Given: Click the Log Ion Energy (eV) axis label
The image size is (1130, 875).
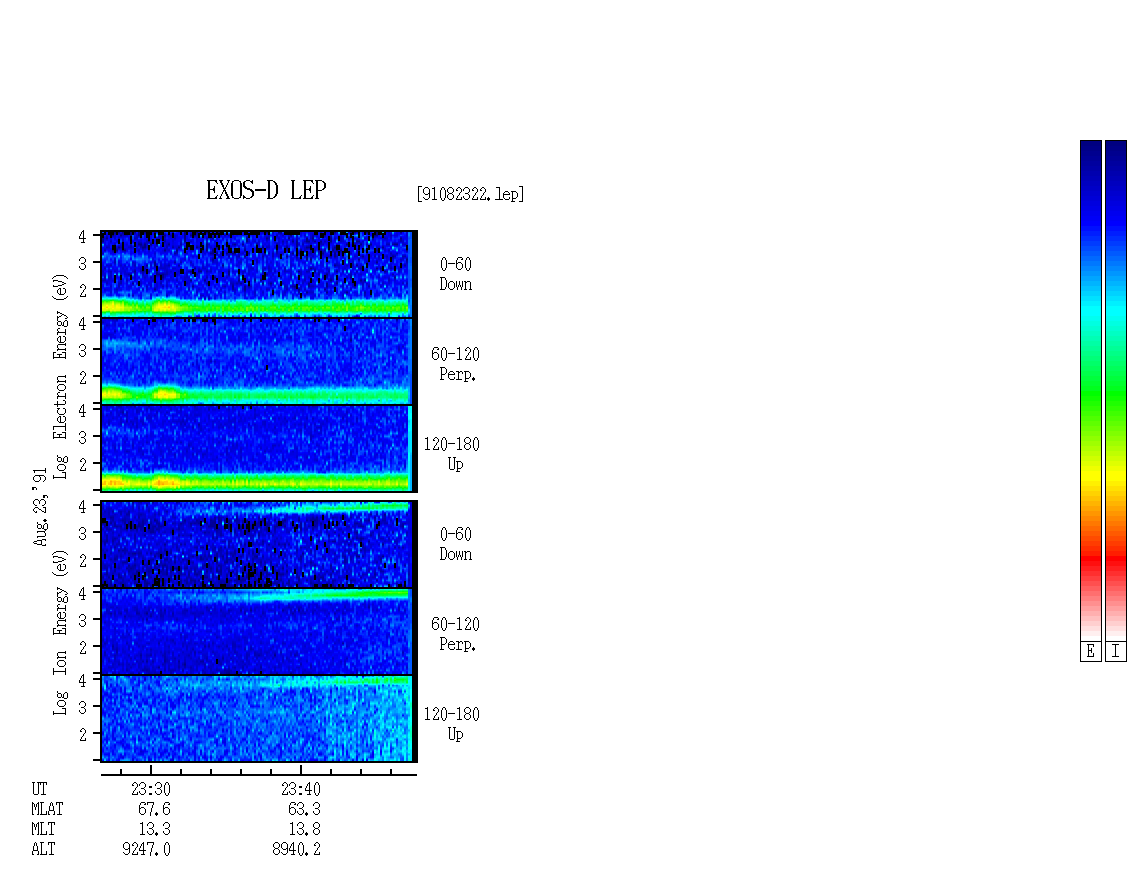Looking at the screenshot, I should coord(60,632).
